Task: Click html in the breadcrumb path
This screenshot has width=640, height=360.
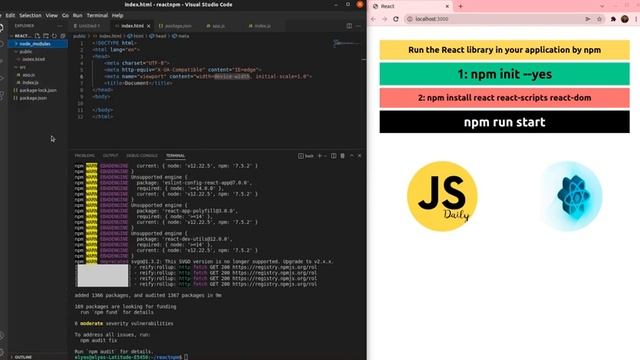Action: [x=136, y=36]
